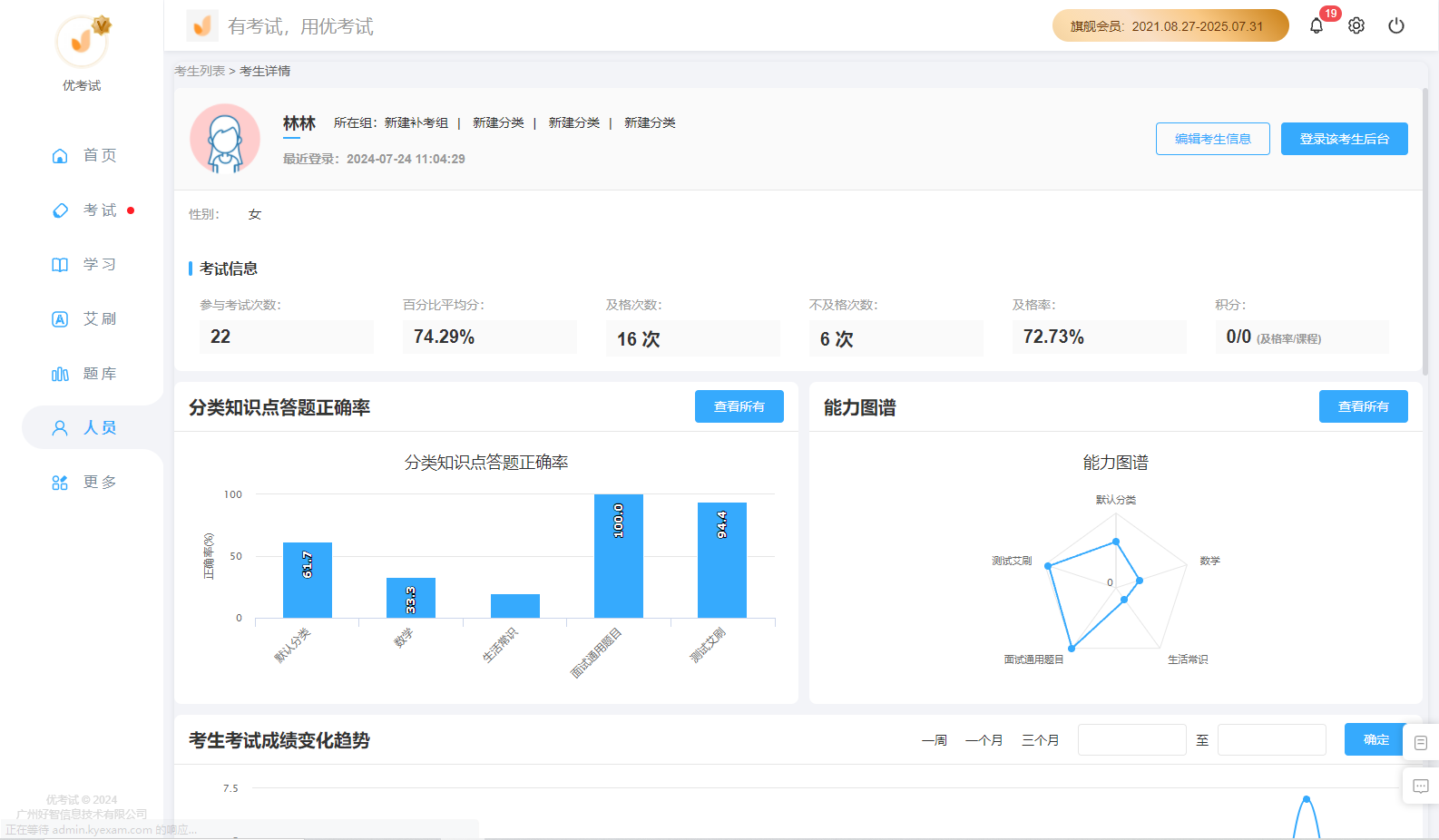Click the book icon next to 学习
1439x840 pixels.
(60, 265)
